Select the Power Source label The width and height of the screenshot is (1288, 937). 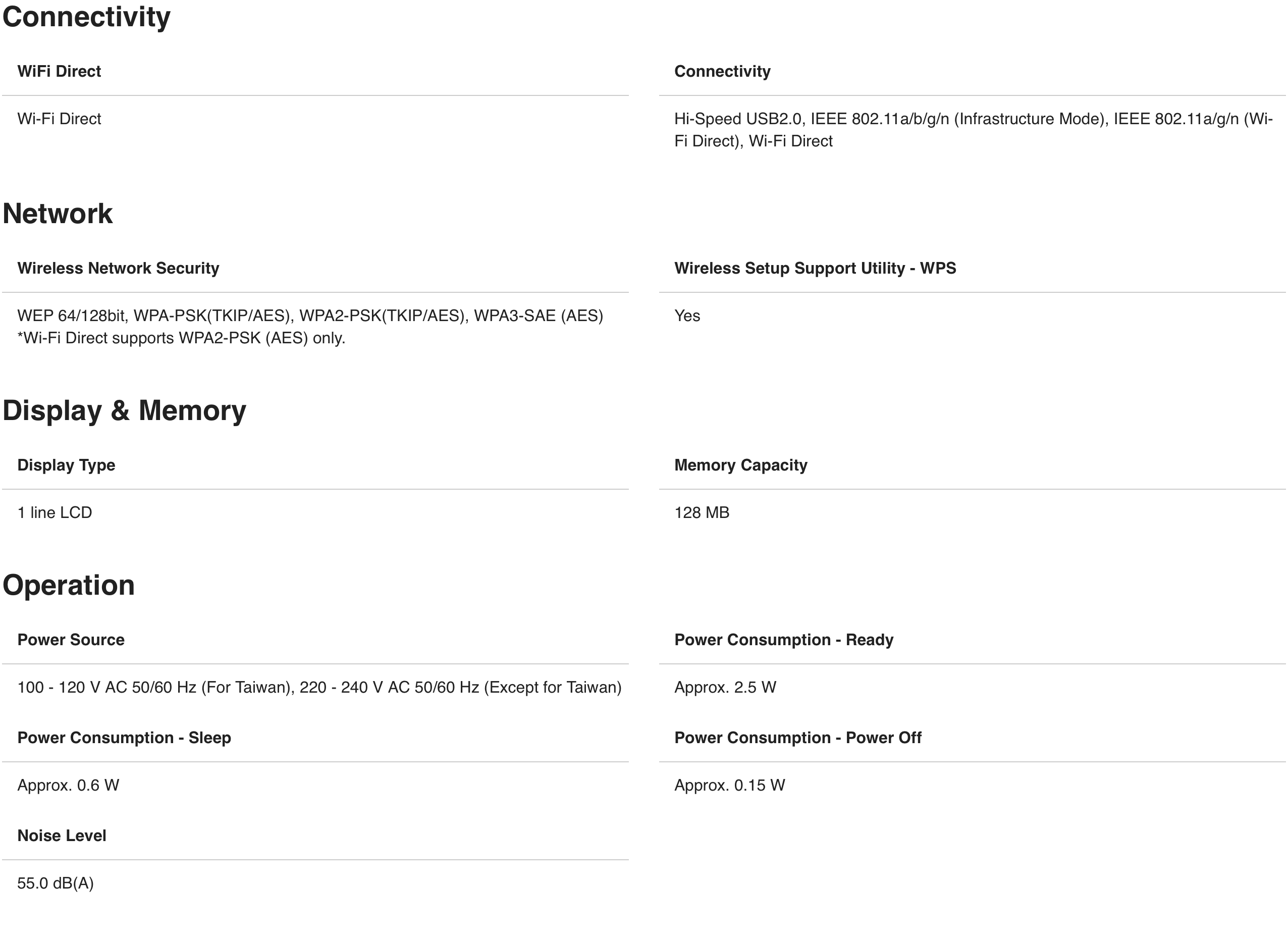[71, 640]
